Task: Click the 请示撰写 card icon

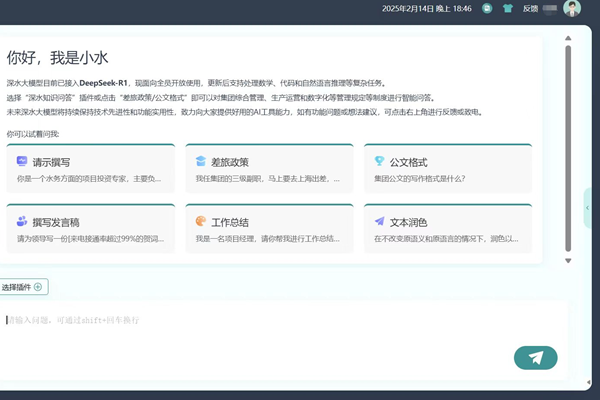Action: click(22, 161)
